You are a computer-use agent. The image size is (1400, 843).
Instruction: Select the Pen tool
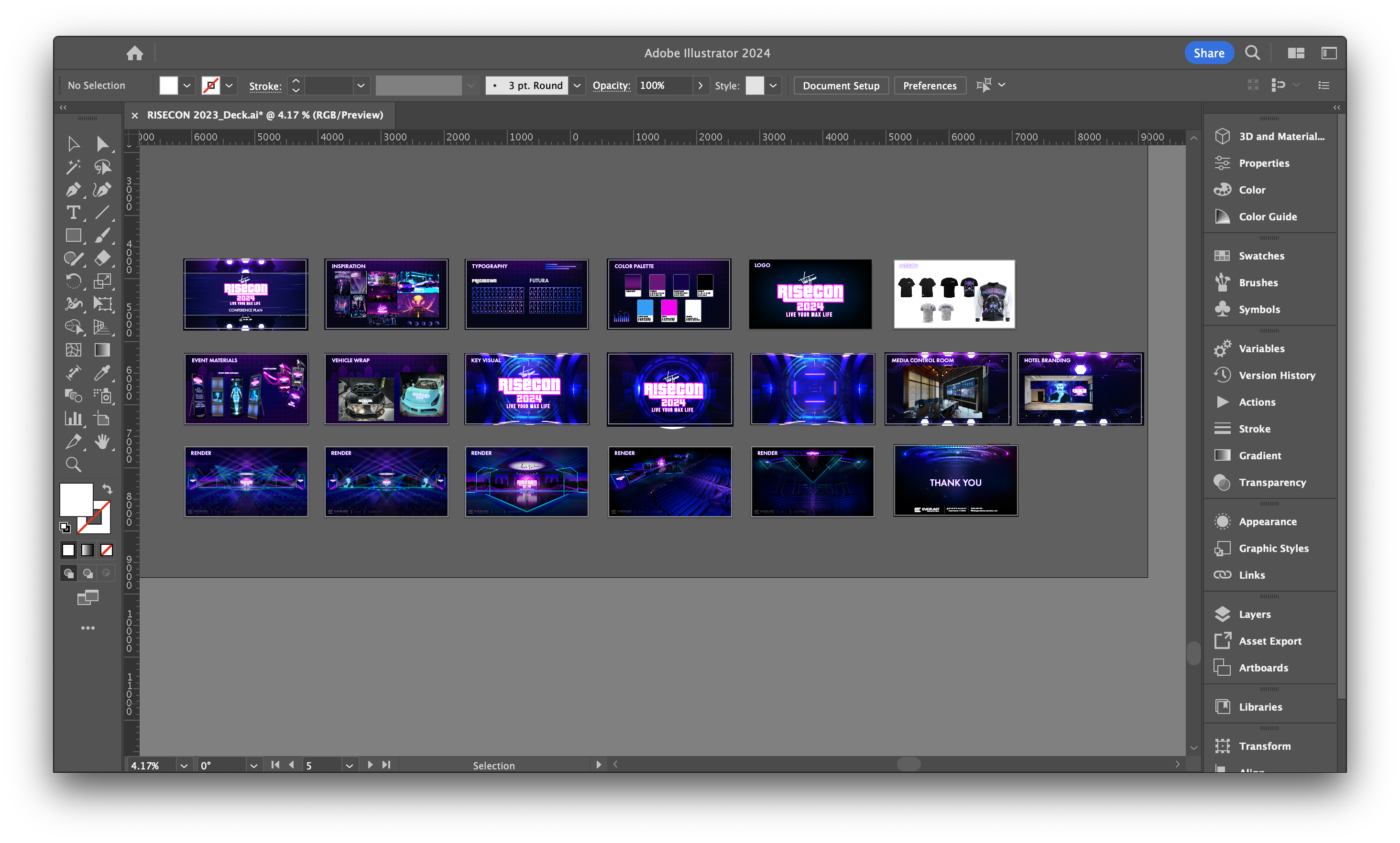(x=73, y=190)
